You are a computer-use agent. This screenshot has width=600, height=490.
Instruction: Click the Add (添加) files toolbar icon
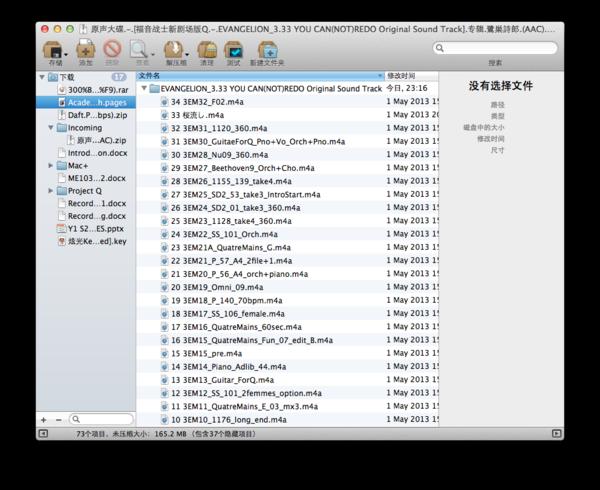point(86,50)
